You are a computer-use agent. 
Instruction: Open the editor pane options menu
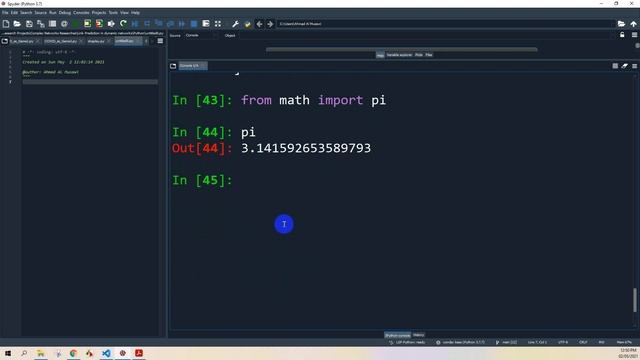[x=160, y=41]
